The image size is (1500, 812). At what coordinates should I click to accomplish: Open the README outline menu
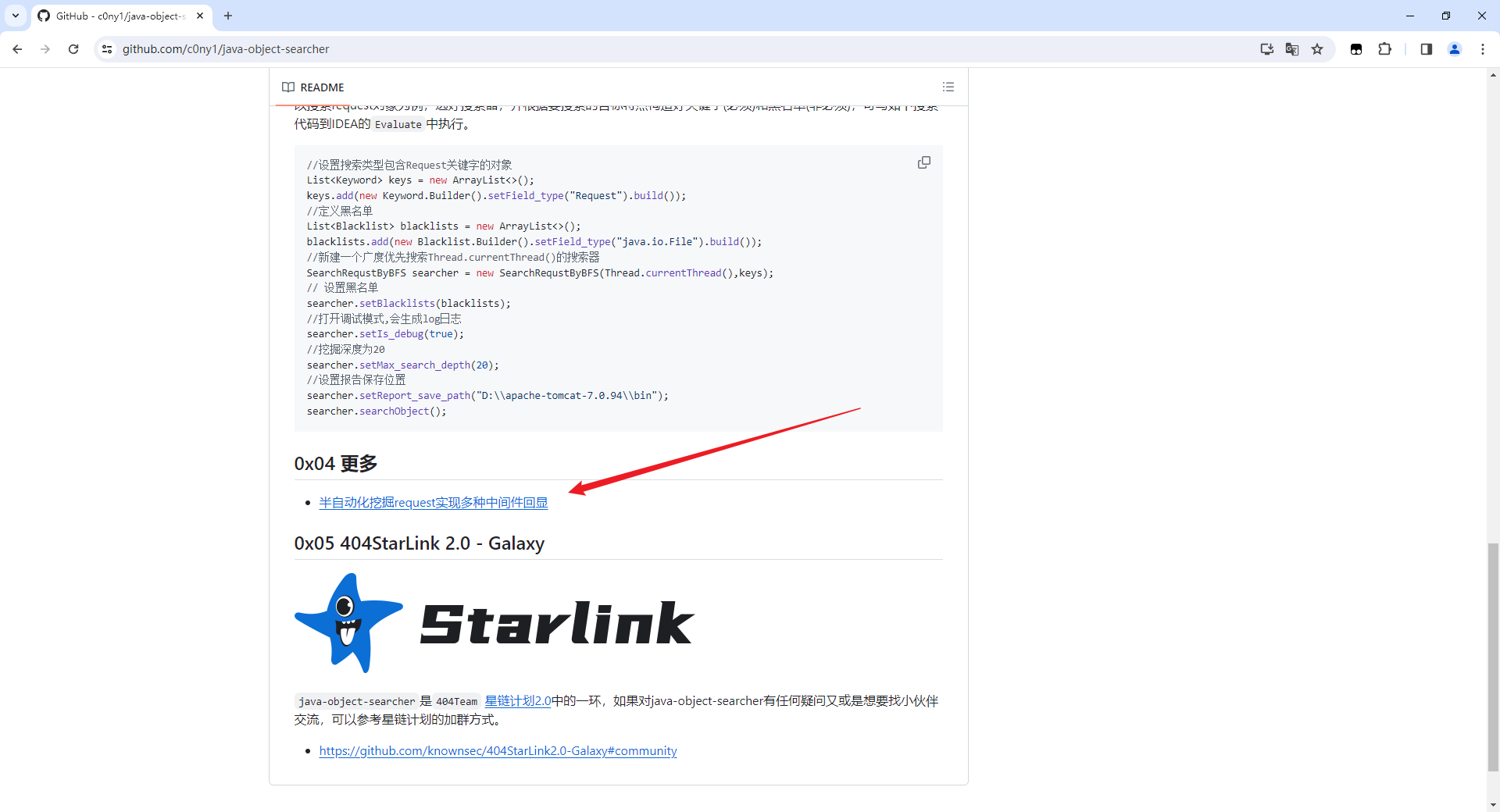tap(948, 87)
